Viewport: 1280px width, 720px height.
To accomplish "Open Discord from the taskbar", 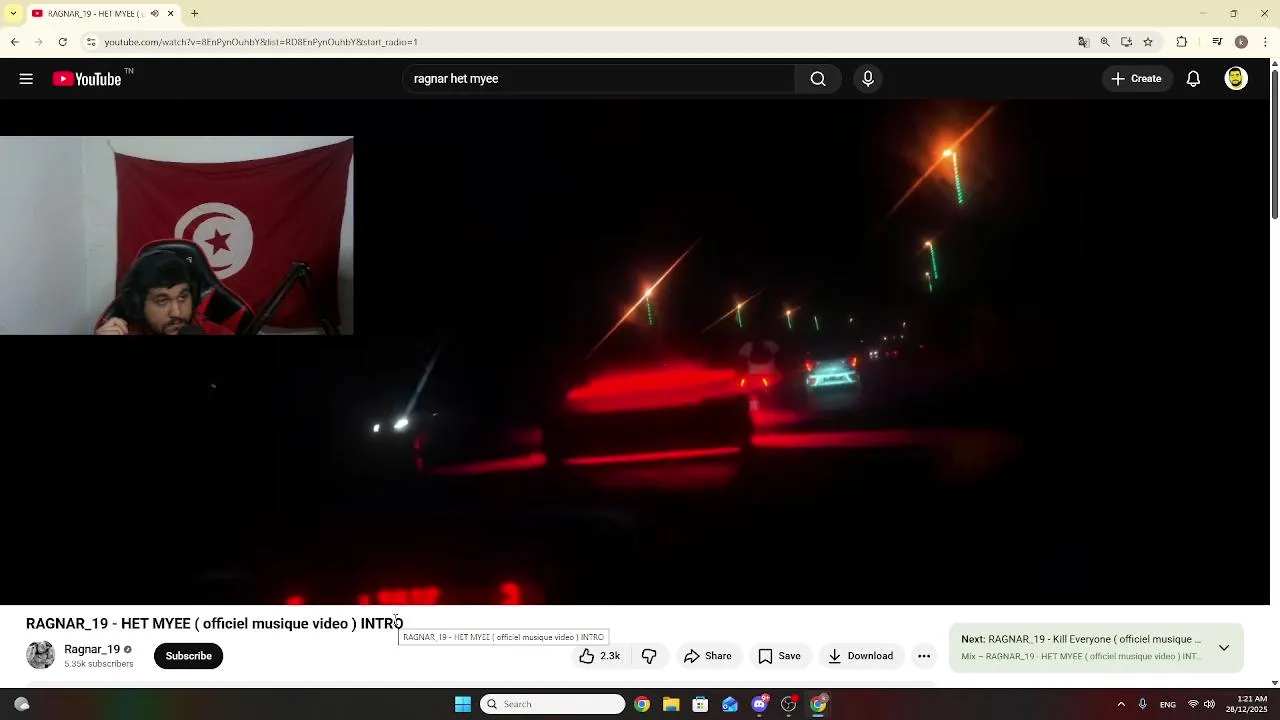I will tap(760, 704).
